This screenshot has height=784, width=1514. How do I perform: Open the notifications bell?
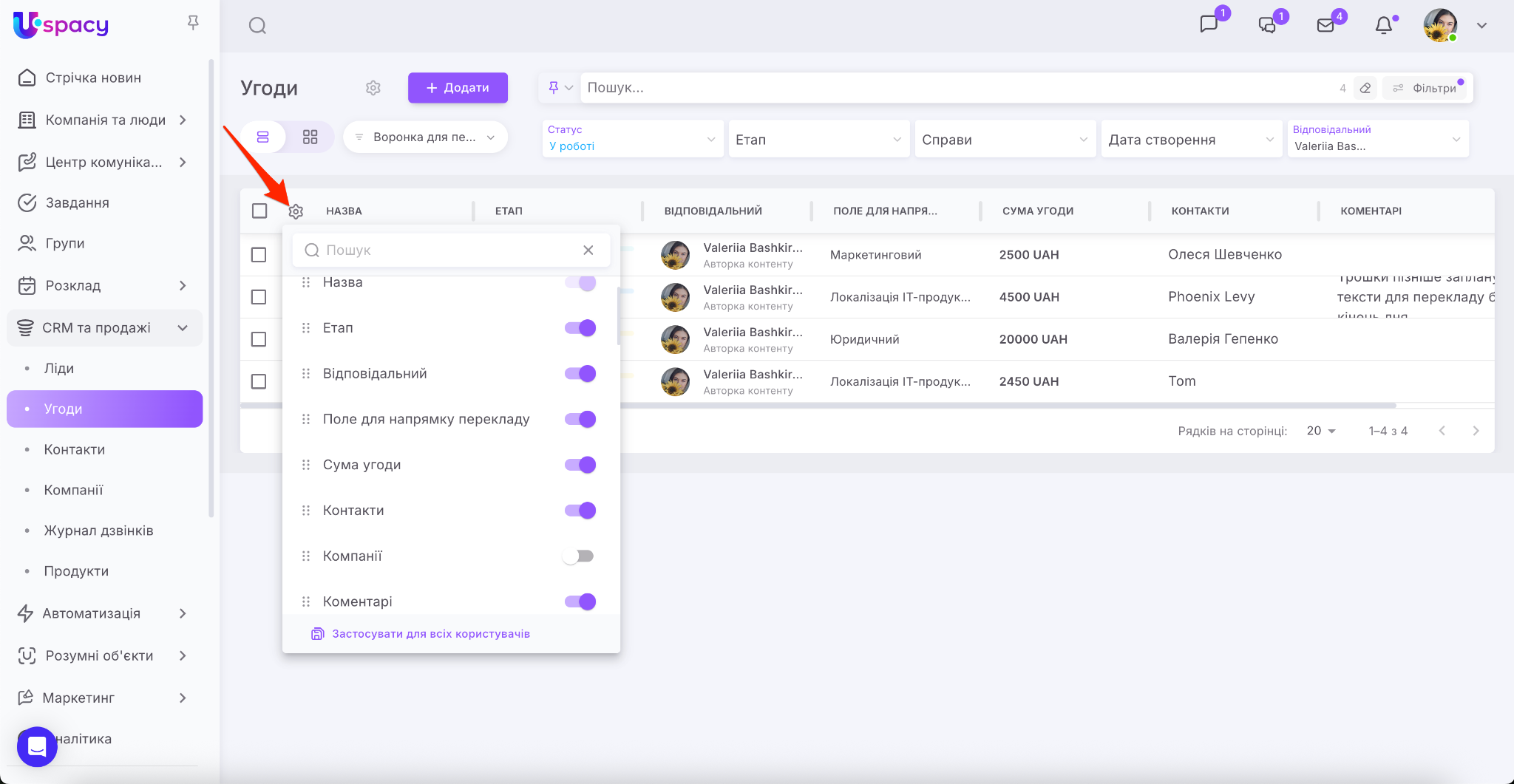point(1383,26)
